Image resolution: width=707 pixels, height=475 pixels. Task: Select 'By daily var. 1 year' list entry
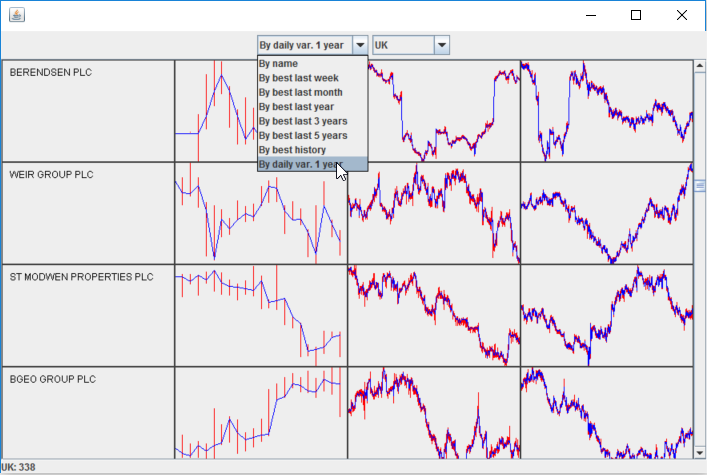(x=312, y=164)
